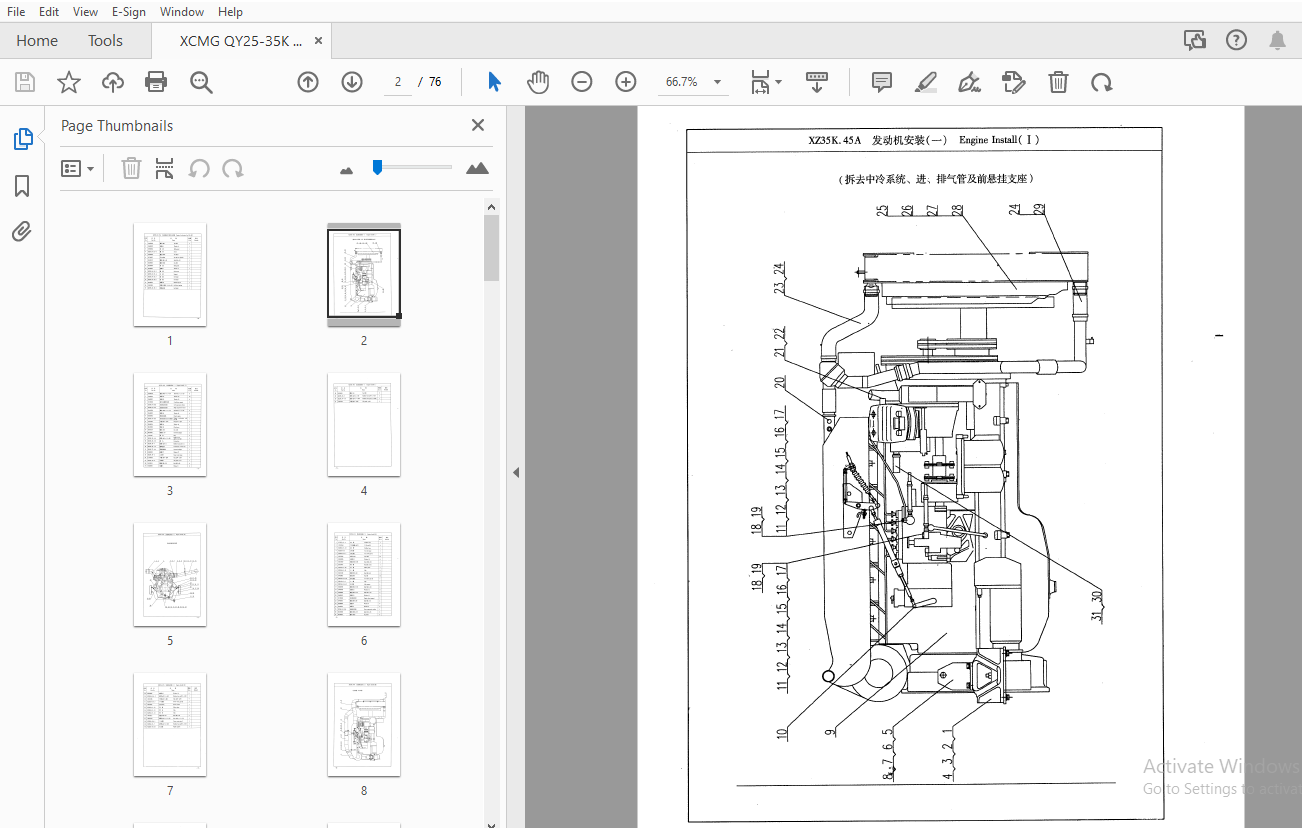Select page 4 thumbnail
The height and width of the screenshot is (828, 1302).
(364, 425)
